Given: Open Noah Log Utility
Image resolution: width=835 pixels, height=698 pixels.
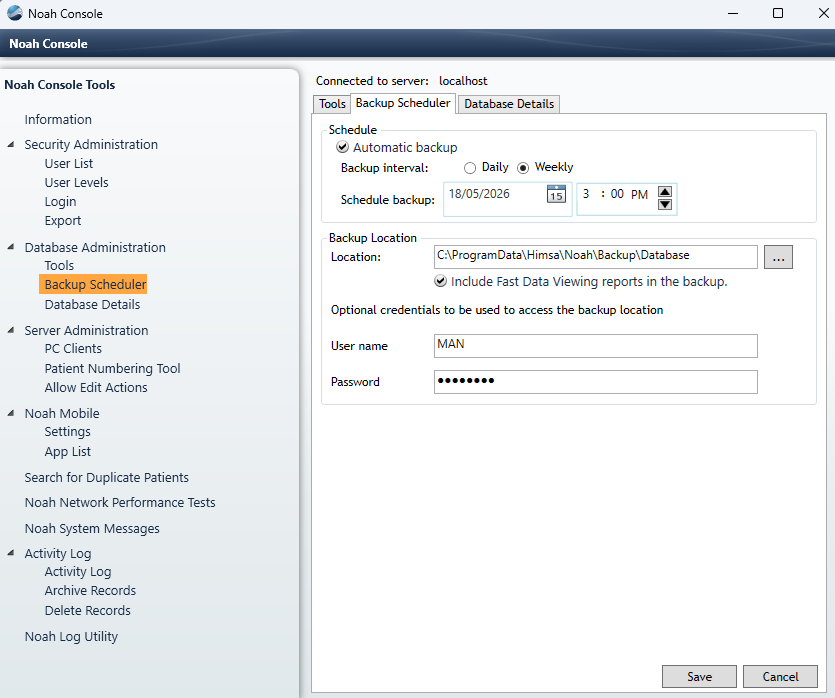Looking at the screenshot, I should pos(71,637).
